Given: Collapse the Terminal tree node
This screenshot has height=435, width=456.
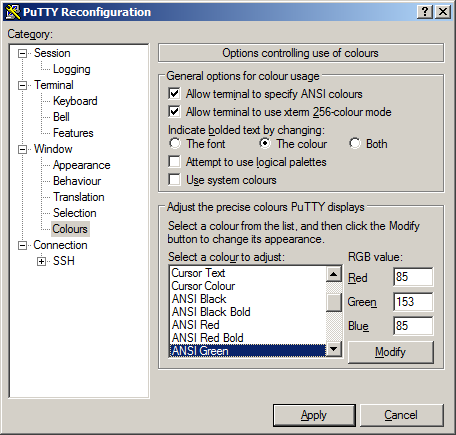Looking at the screenshot, I should tap(22, 85).
